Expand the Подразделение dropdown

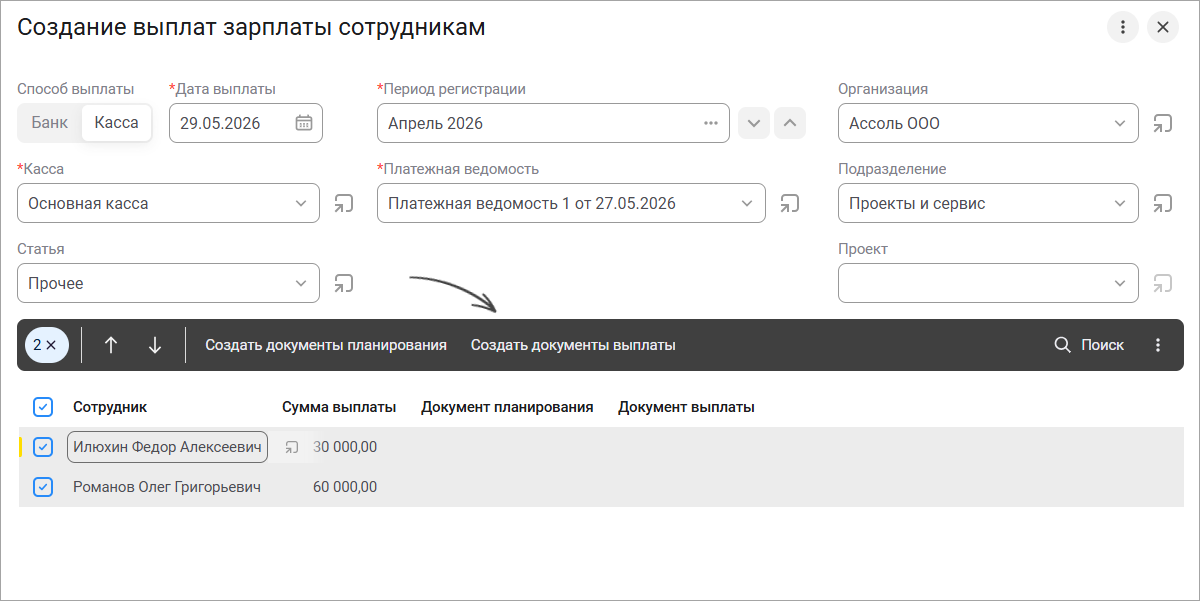1120,203
